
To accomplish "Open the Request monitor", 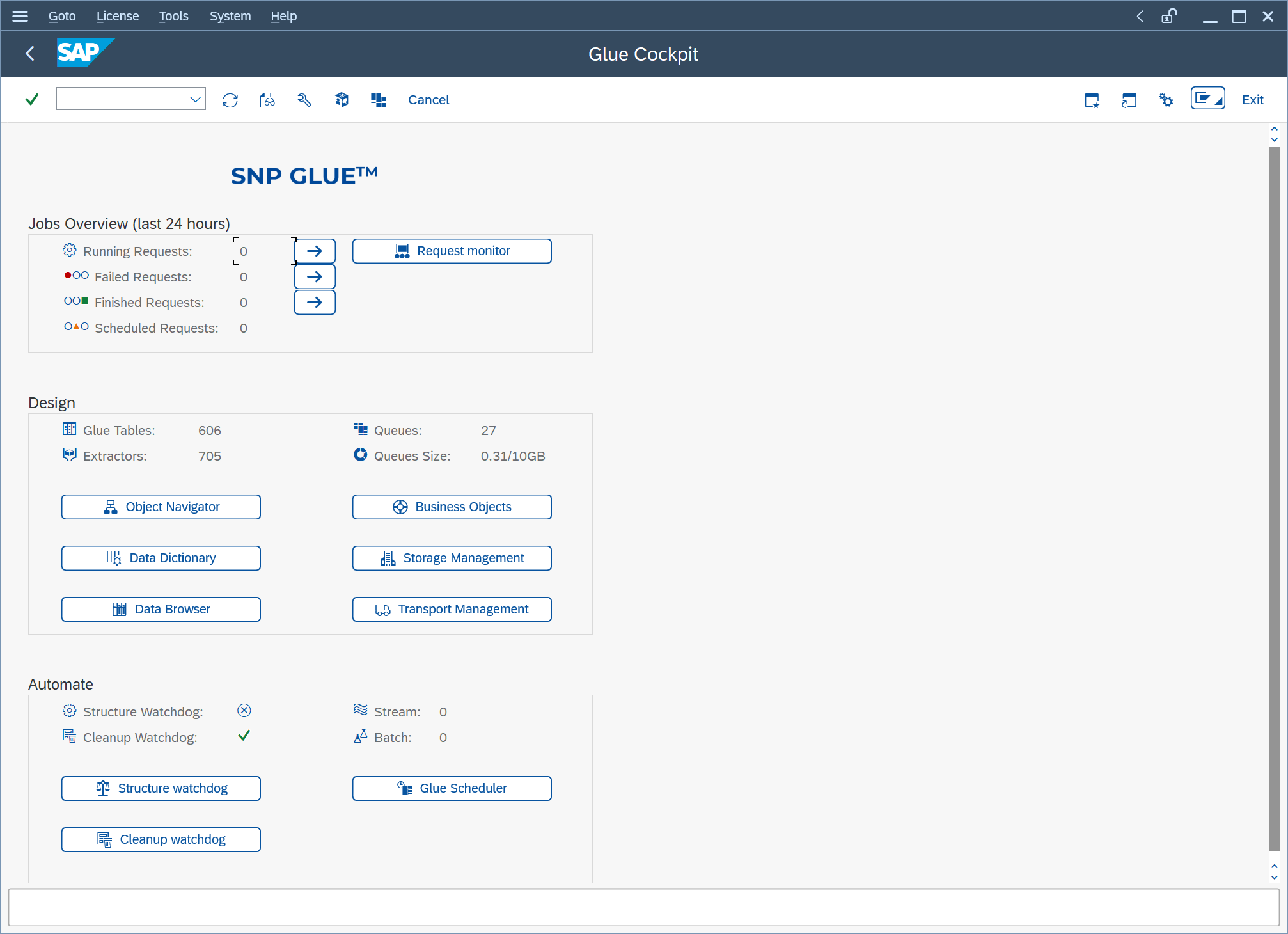I will click(452, 251).
